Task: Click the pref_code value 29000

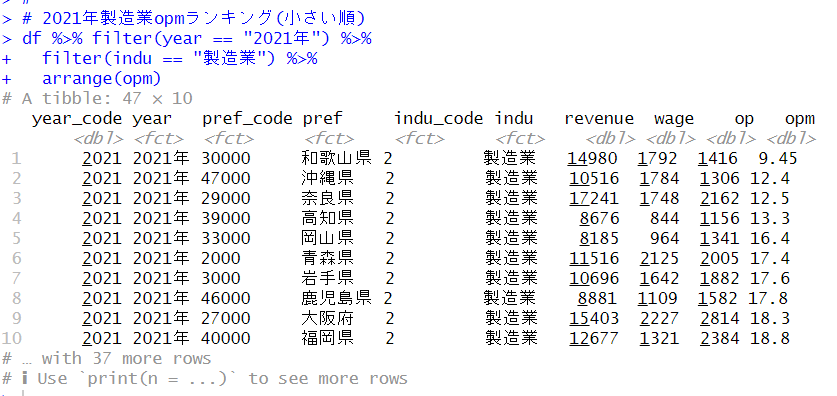Action: pos(226,199)
